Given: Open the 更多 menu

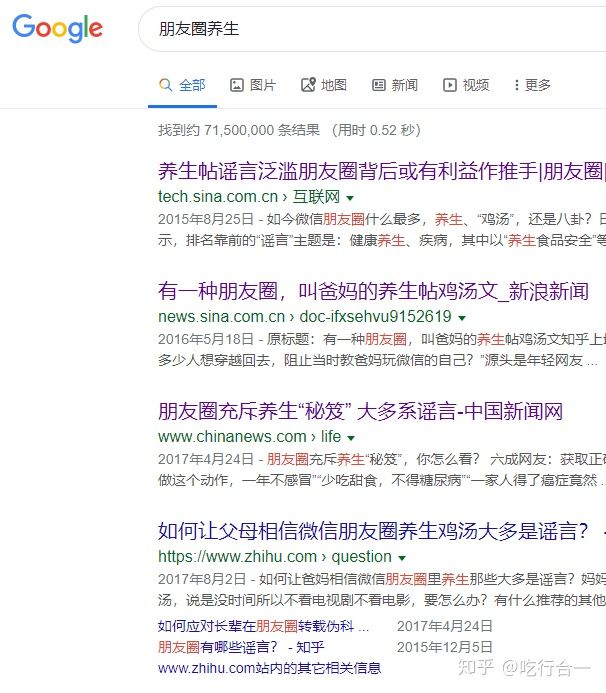Looking at the screenshot, I should pyautogui.click(x=532, y=85).
